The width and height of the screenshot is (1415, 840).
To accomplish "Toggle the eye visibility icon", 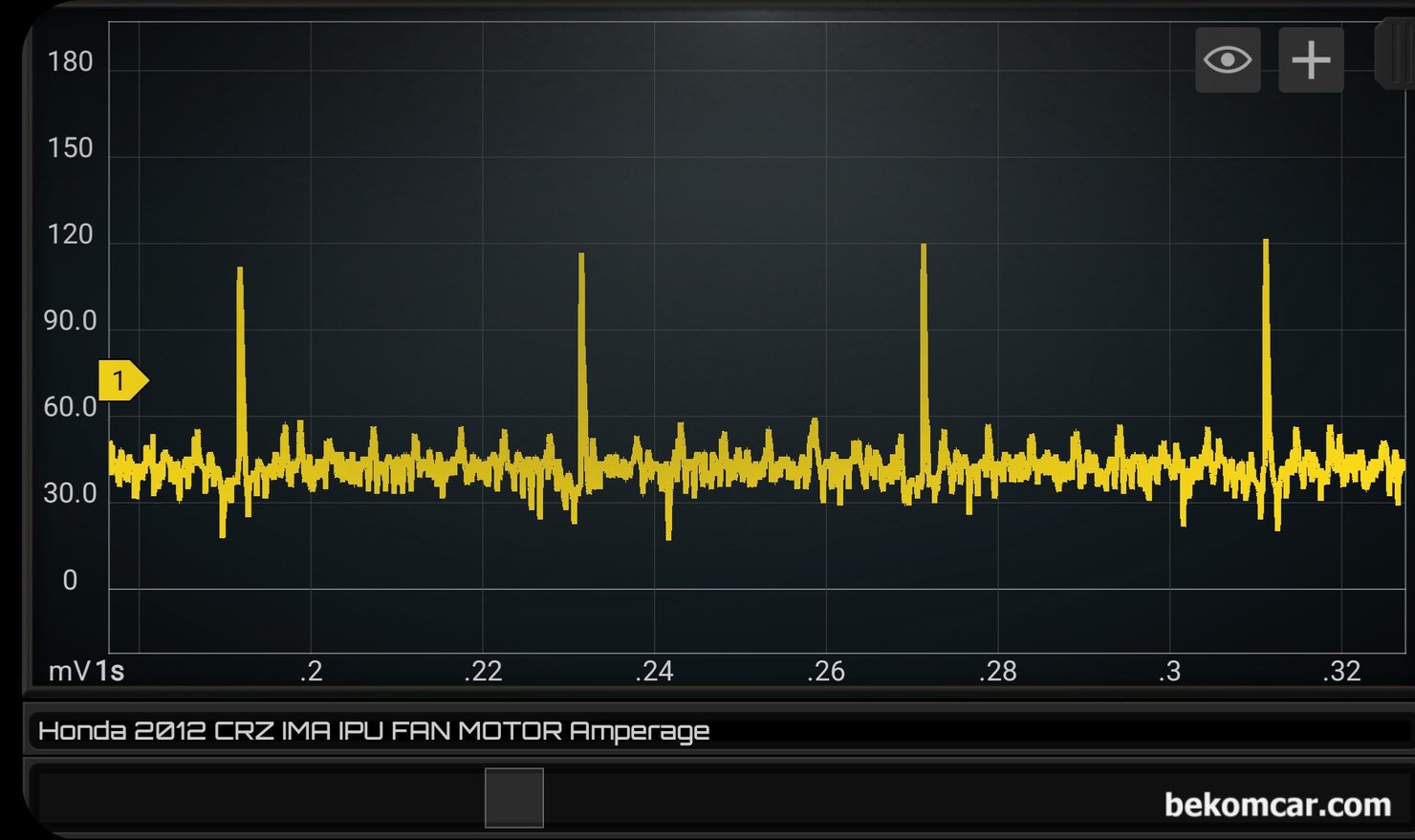I will (x=1228, y=60).
